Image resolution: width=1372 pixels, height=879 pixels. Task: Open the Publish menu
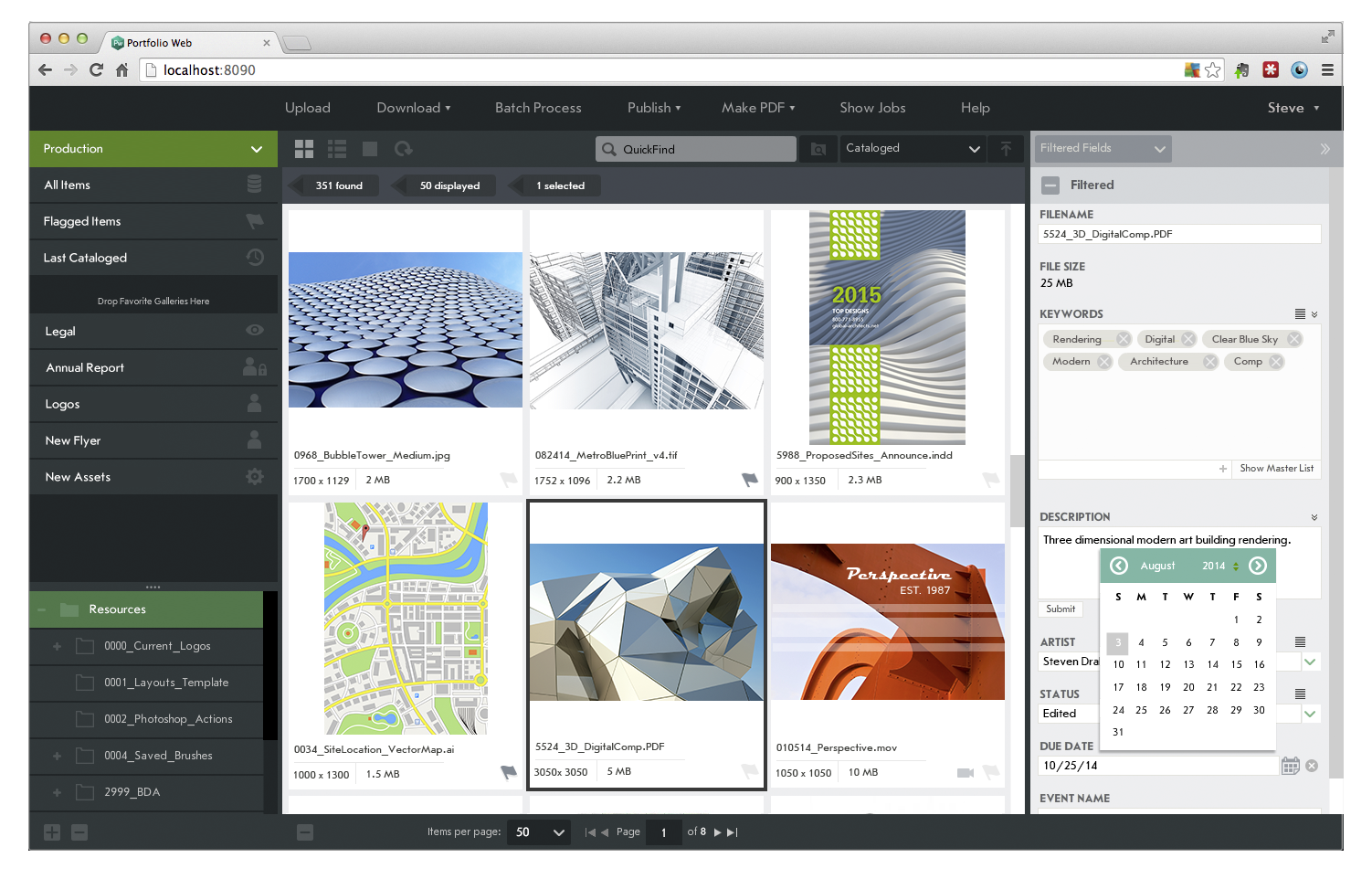654,108
